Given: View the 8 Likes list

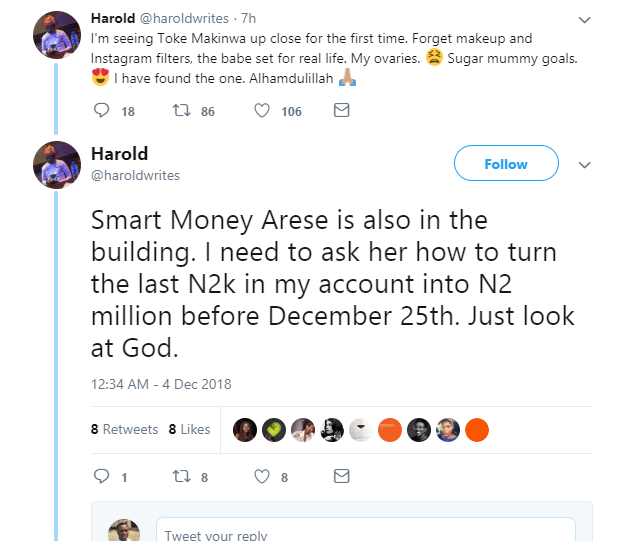Looking at the screenshot, I should pos(189,429).
